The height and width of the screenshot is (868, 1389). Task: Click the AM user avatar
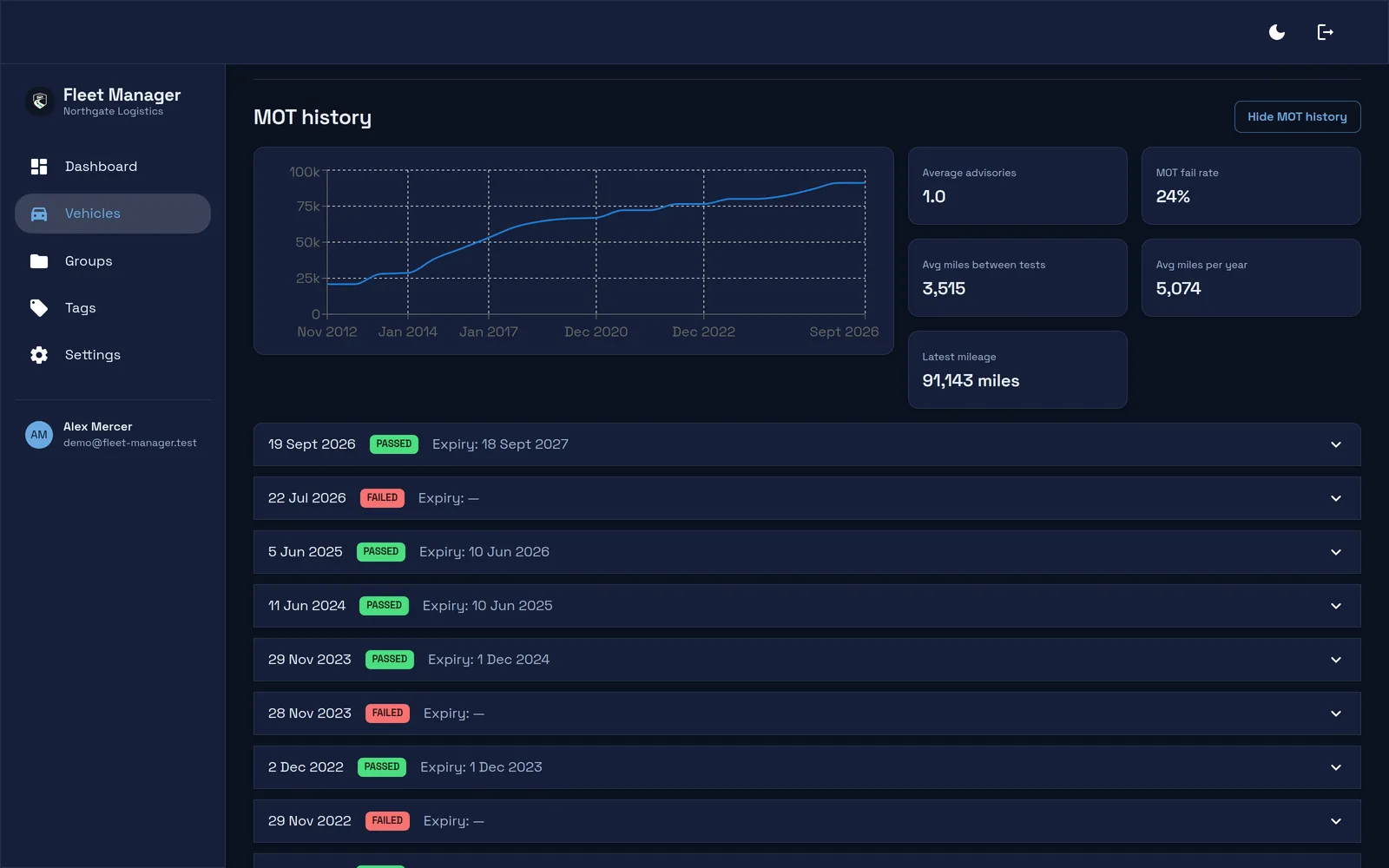click(39, 435)
